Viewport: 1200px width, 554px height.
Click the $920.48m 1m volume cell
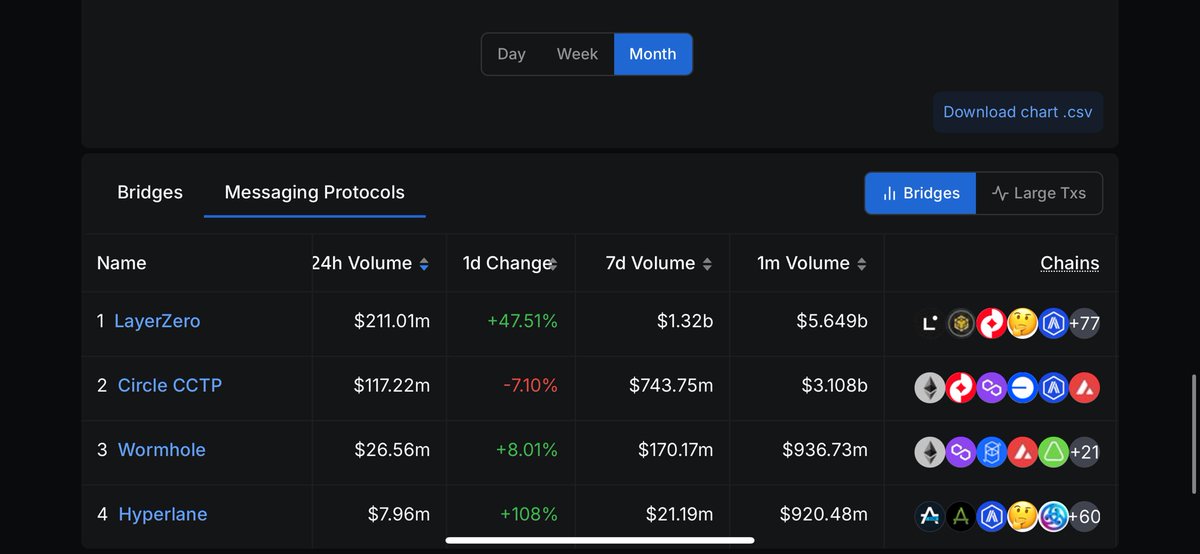tap(824, 514)
